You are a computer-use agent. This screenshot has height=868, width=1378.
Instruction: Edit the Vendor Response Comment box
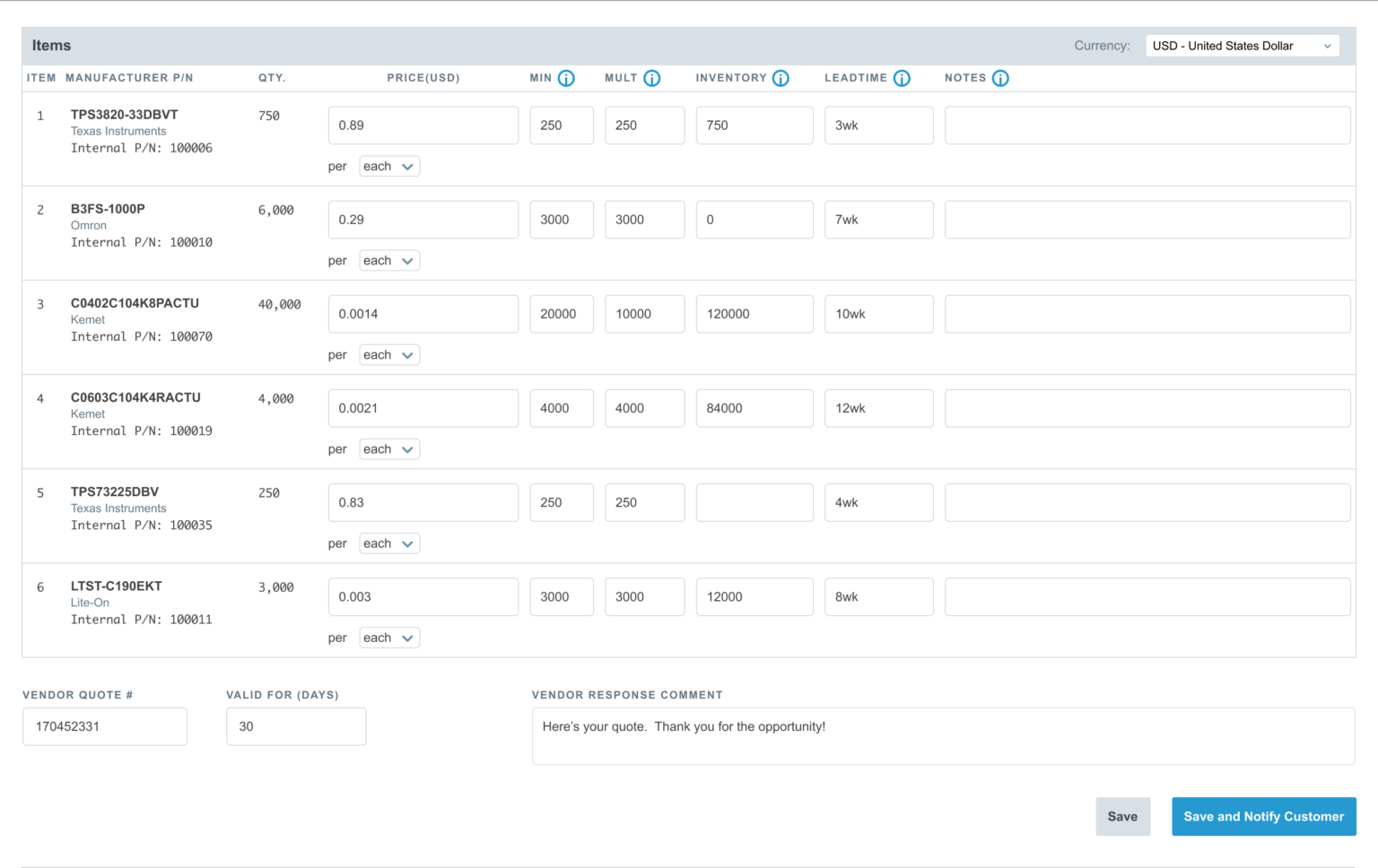[x=942, y=735]
